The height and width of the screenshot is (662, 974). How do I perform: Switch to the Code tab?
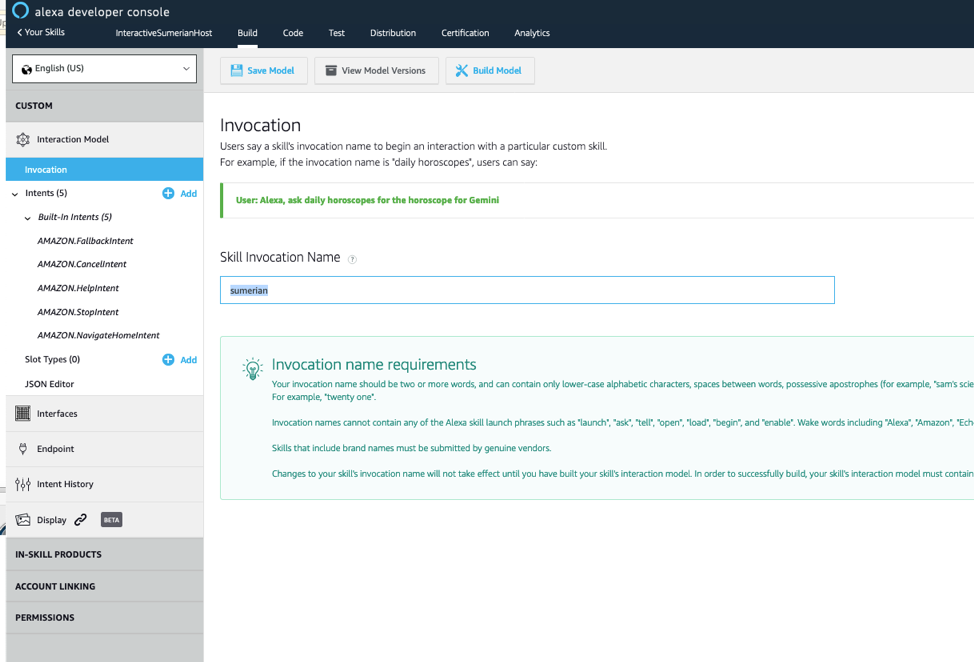293,33
